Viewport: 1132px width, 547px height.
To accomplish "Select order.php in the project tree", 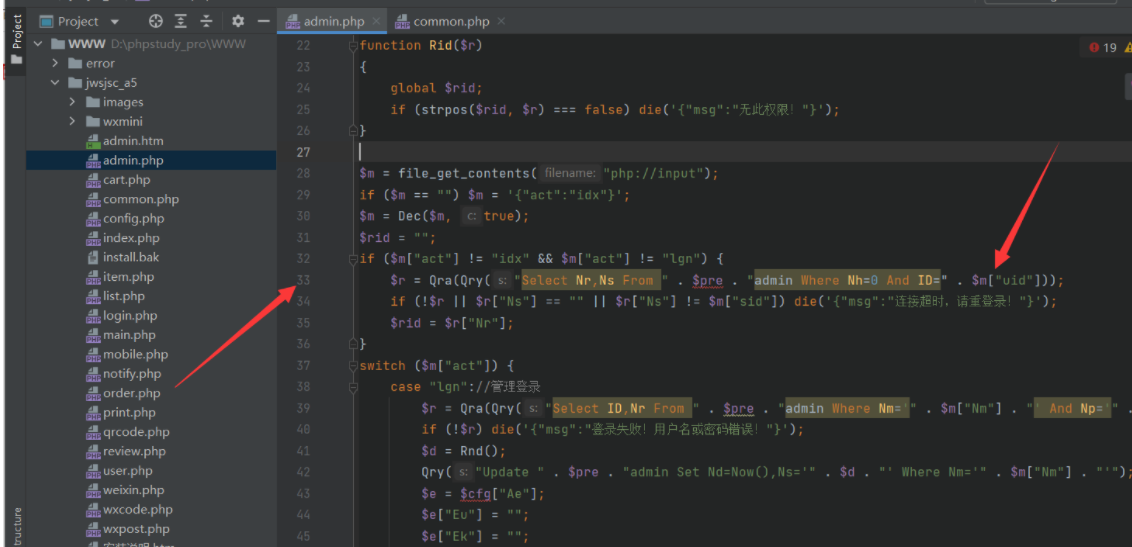I will click(x=131, y=393).
